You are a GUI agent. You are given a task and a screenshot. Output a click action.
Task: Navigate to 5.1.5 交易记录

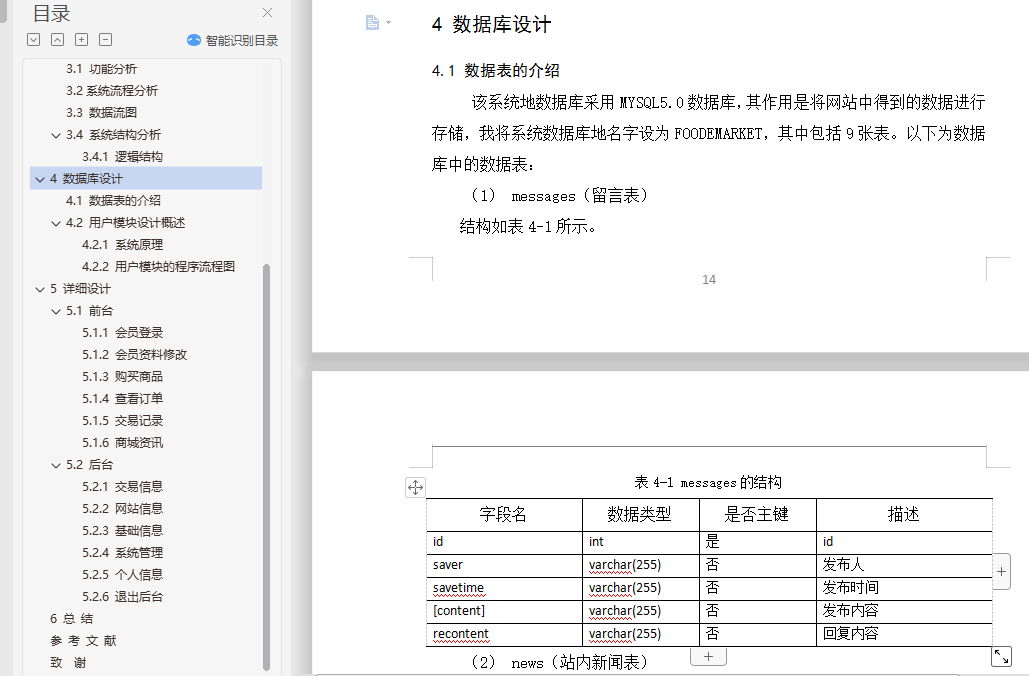point(122,421)
